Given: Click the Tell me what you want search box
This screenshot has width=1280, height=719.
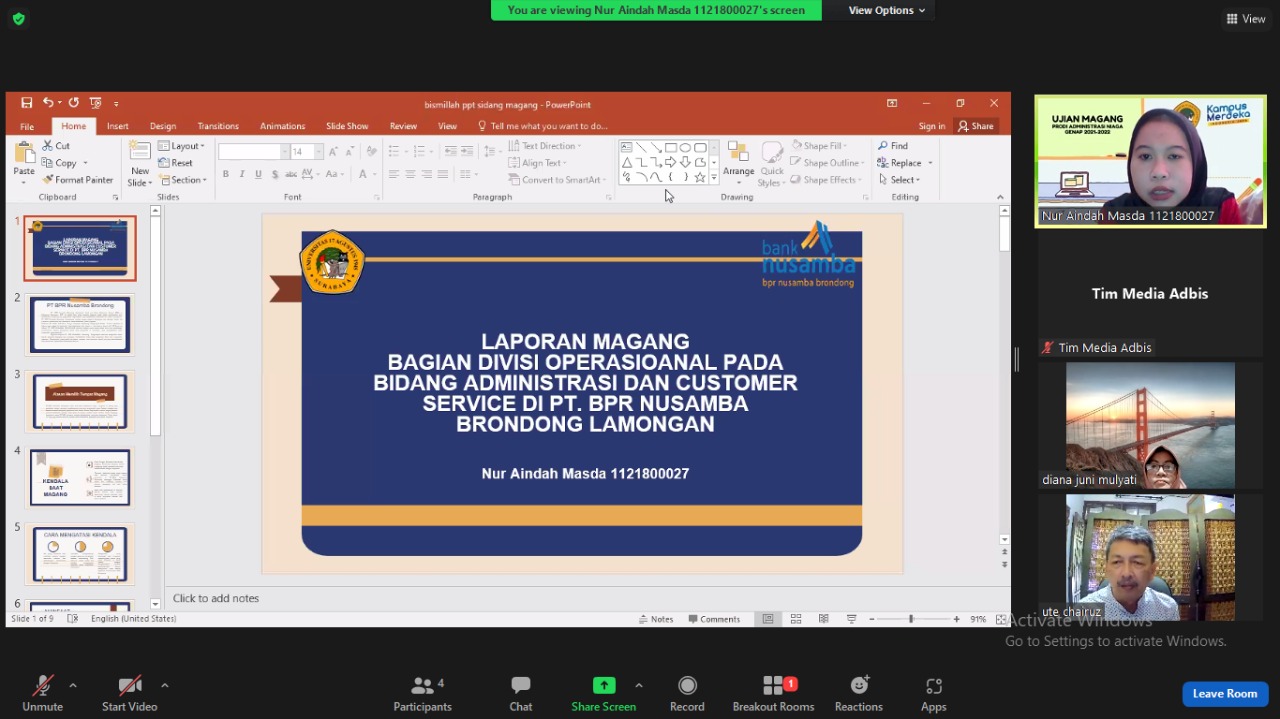Looking at the screenshot, I should click(x=543, y=126).
